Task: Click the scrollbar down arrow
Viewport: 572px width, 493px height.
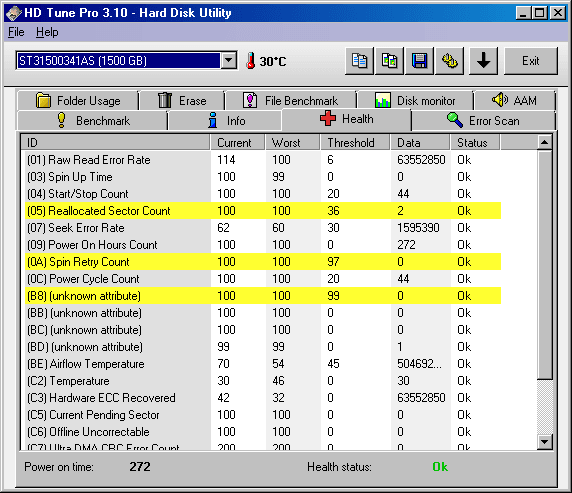Action: (x=545, y=442)
